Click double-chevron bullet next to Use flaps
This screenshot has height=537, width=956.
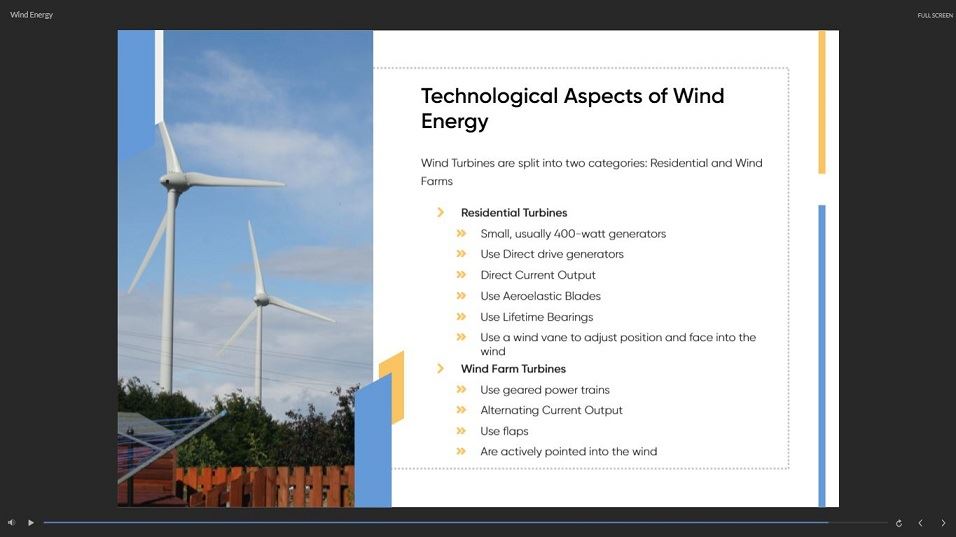(x=461, y=431)
